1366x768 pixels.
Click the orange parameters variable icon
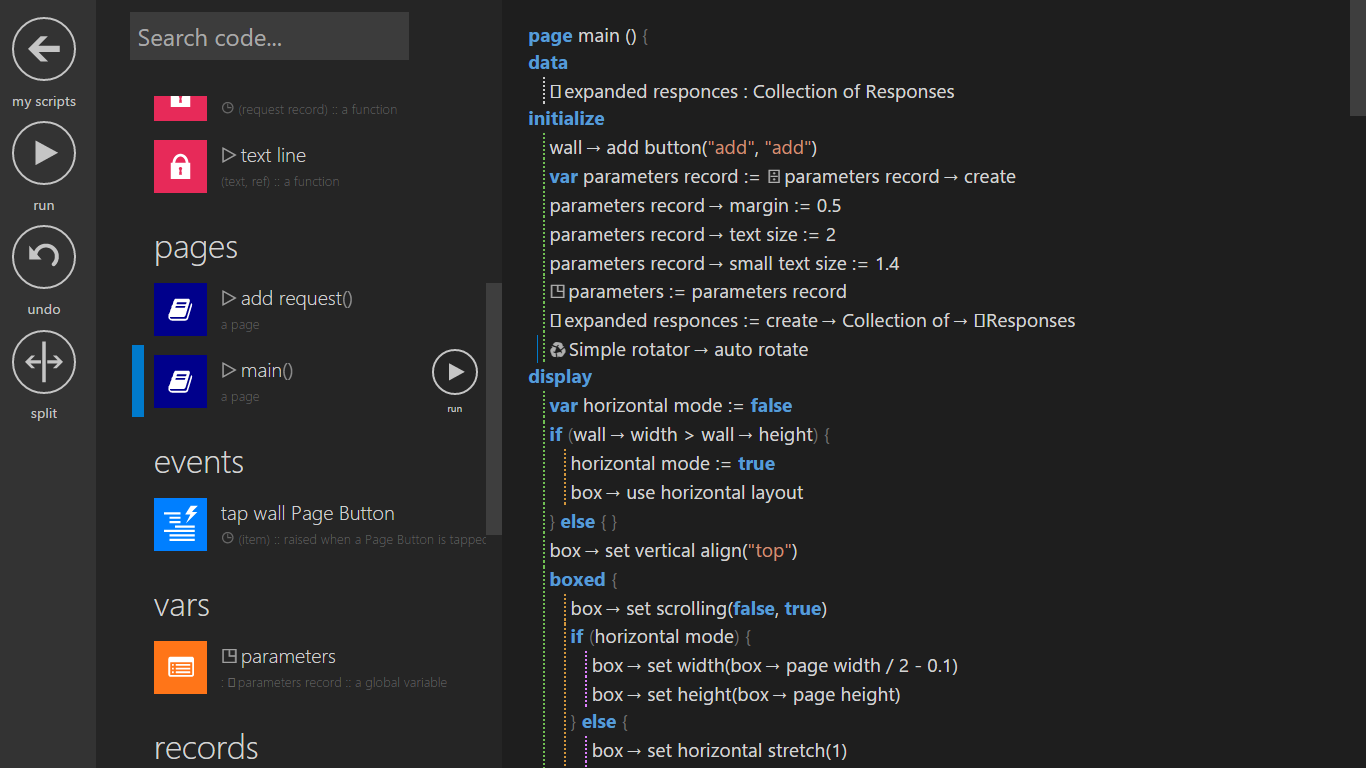point(180,667)
